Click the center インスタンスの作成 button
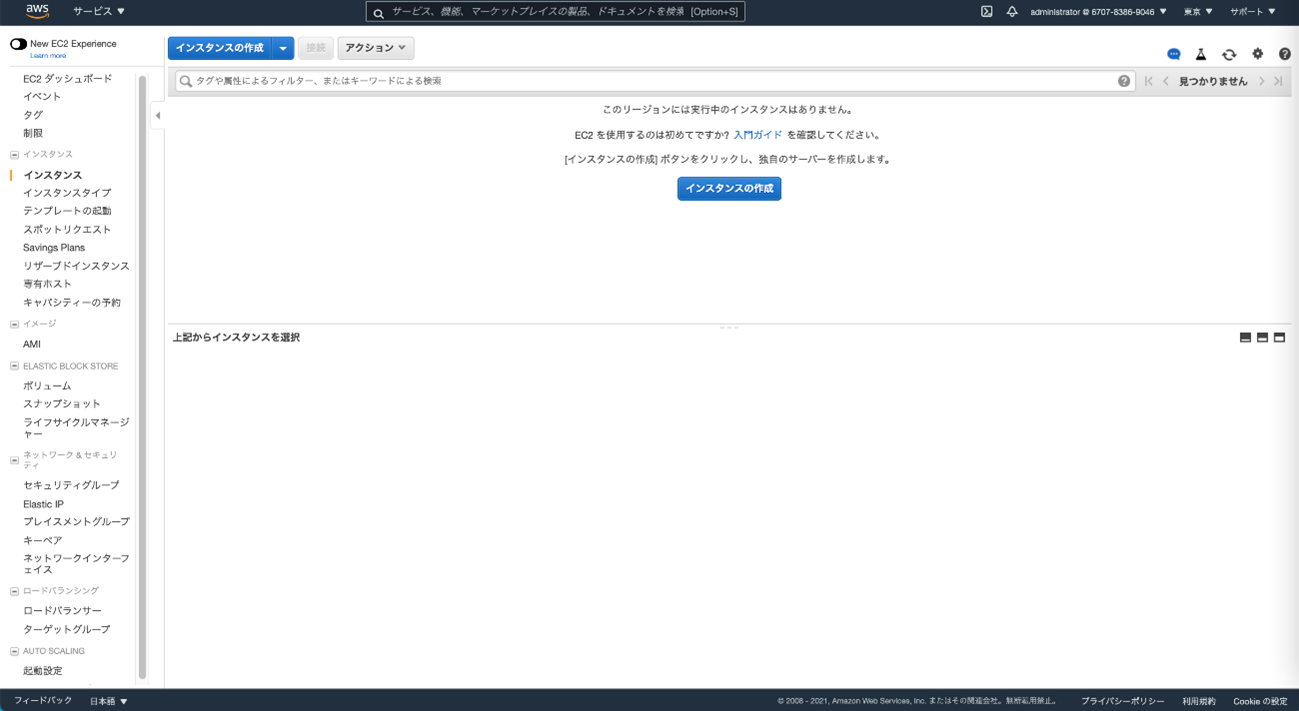The height and width of the screenshot is (711, 1299). click(x=729, y=188)
